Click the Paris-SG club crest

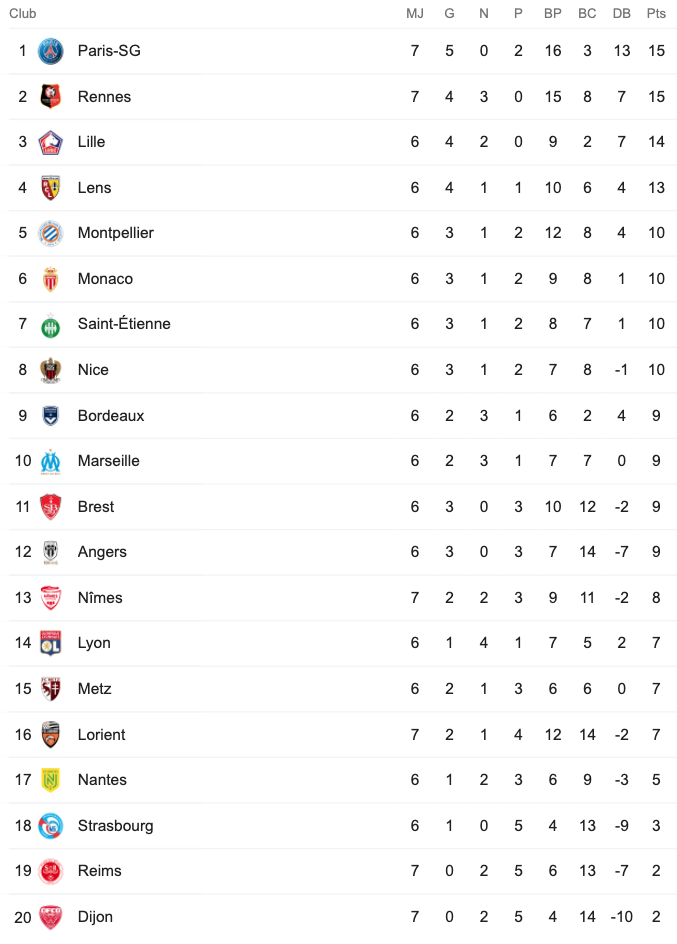pyautogui.click(x=51, y=51)
